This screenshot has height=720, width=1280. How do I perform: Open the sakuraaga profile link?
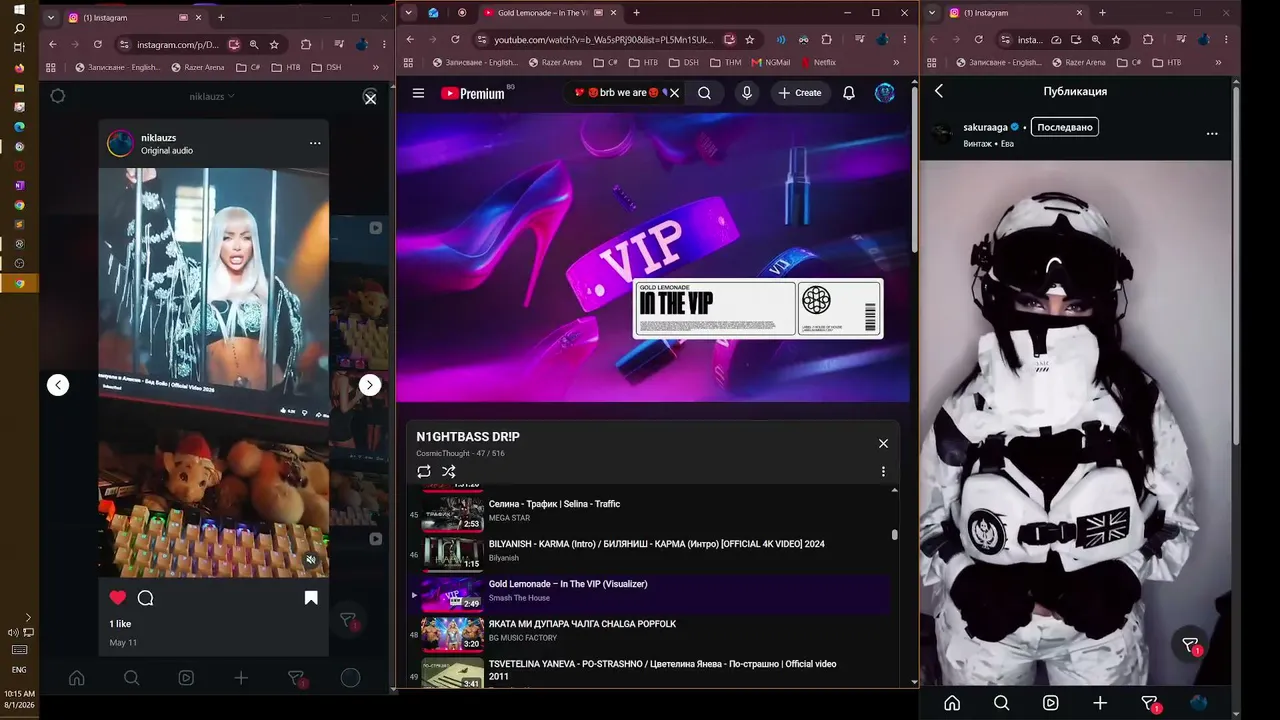click(985, 127)
